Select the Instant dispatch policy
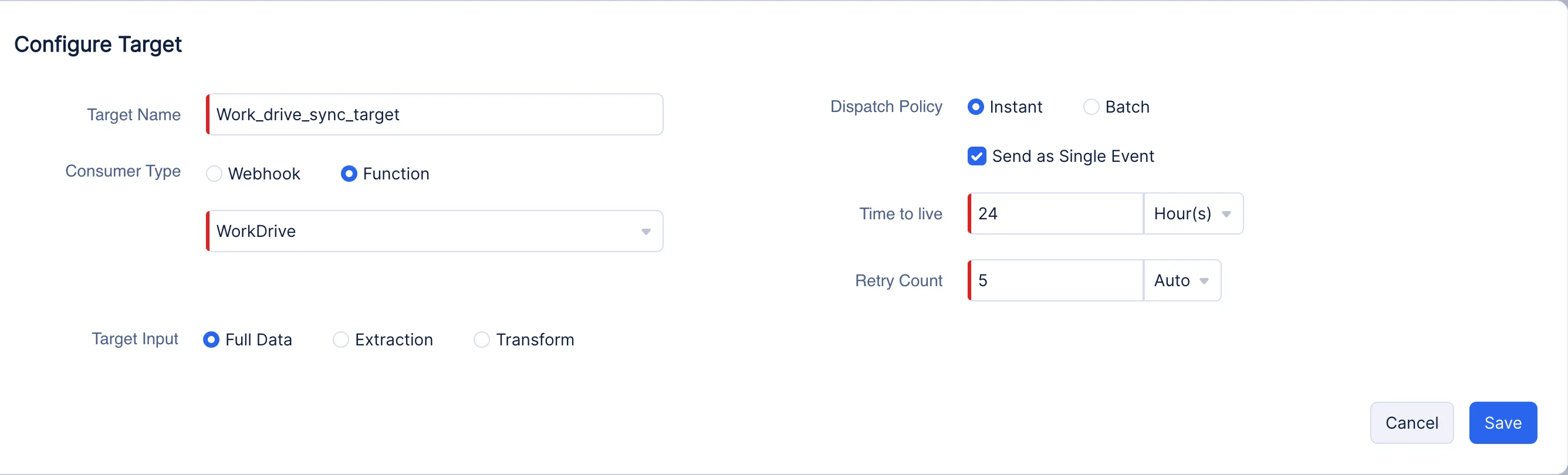This screenshot has width=1568, height=475. pos(976,106)
